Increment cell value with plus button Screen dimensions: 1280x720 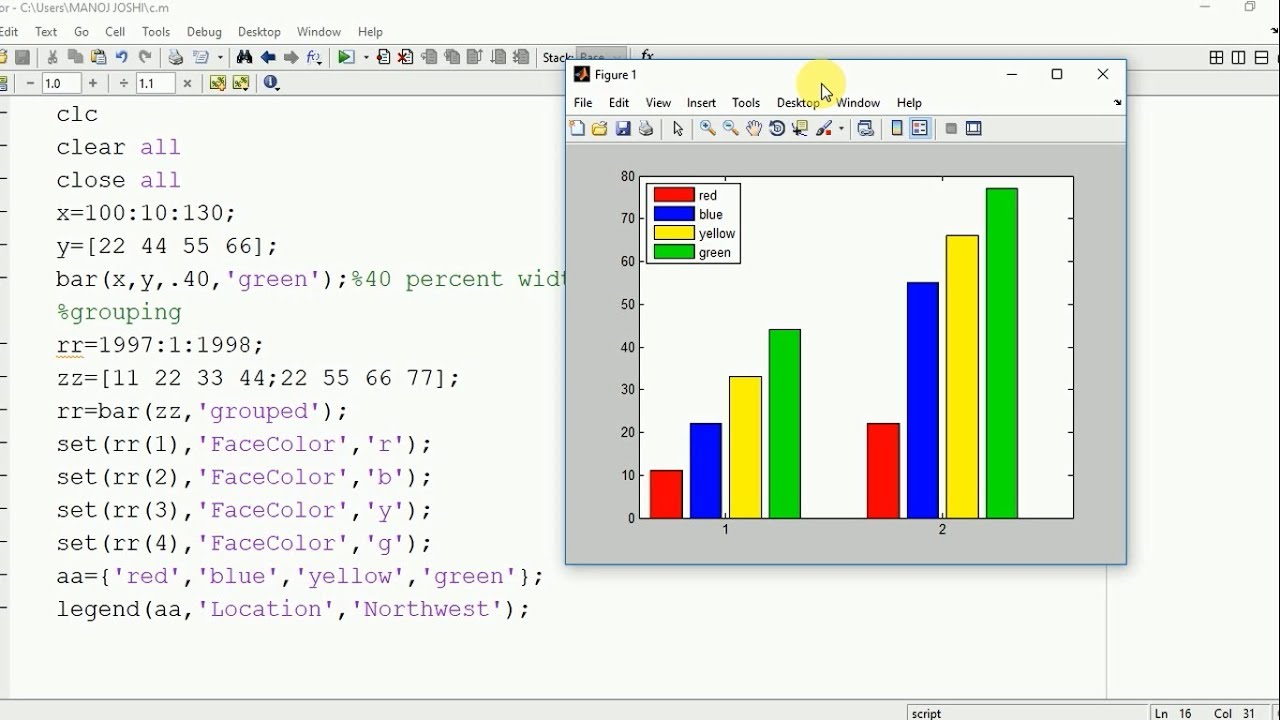93,84
